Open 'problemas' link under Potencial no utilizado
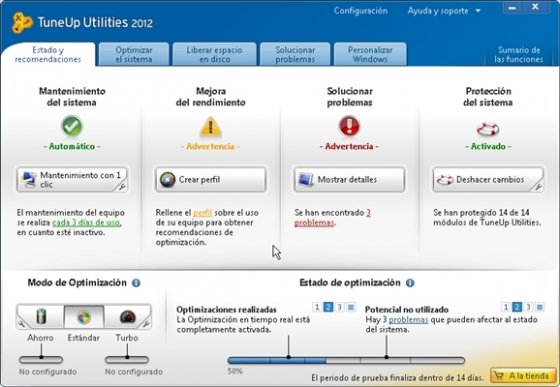Screen dimensions: 560x387 [x=408, y=320]
